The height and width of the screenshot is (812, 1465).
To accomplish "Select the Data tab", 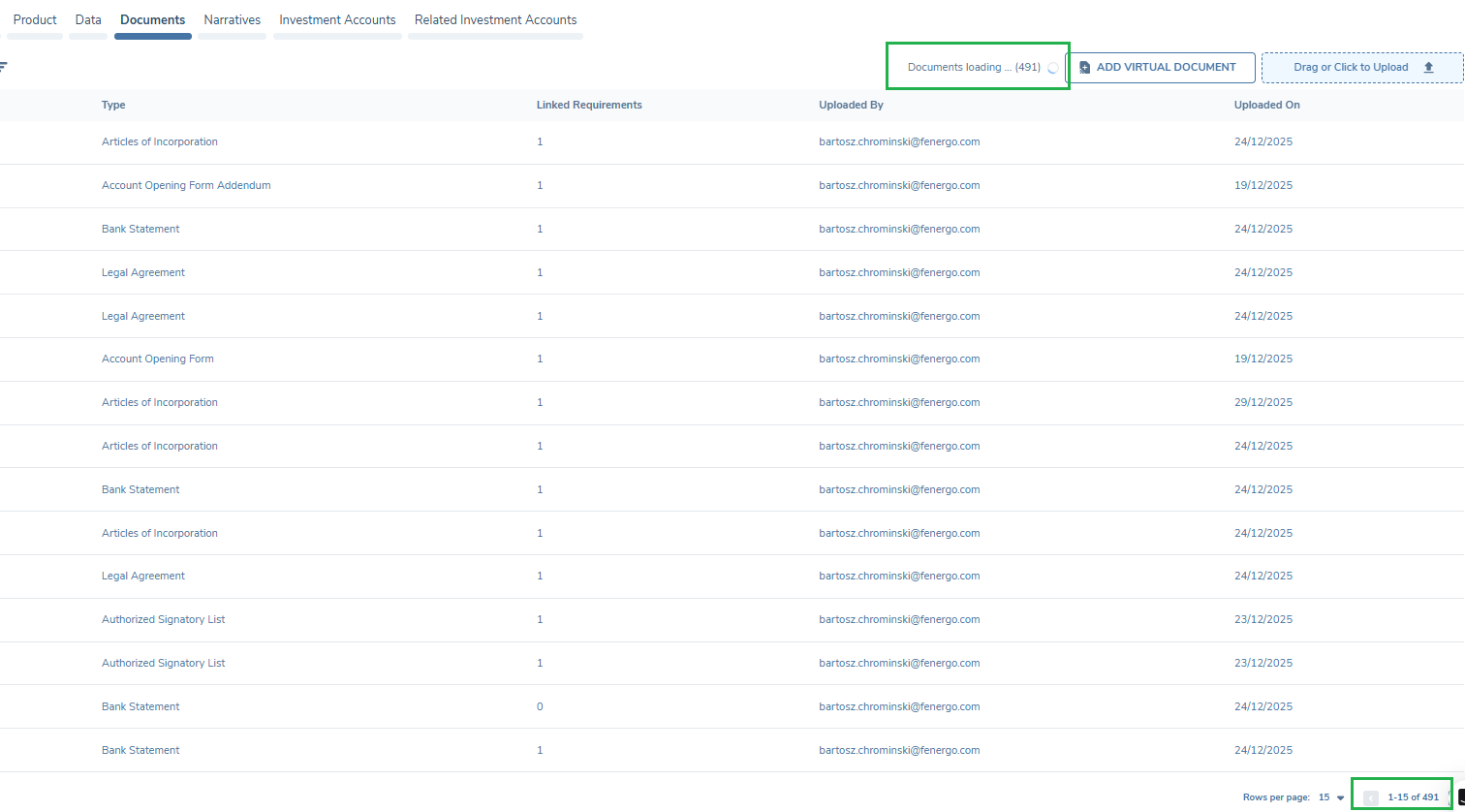I will tap(88, 20).
